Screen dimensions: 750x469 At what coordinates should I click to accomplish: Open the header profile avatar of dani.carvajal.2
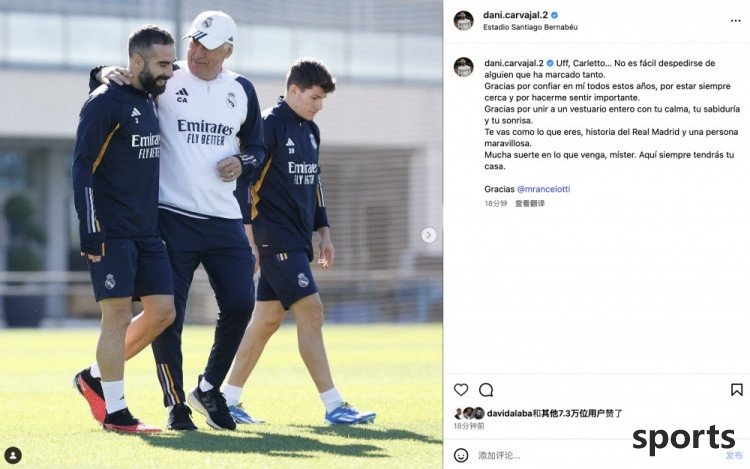click(x=463, y=21)
